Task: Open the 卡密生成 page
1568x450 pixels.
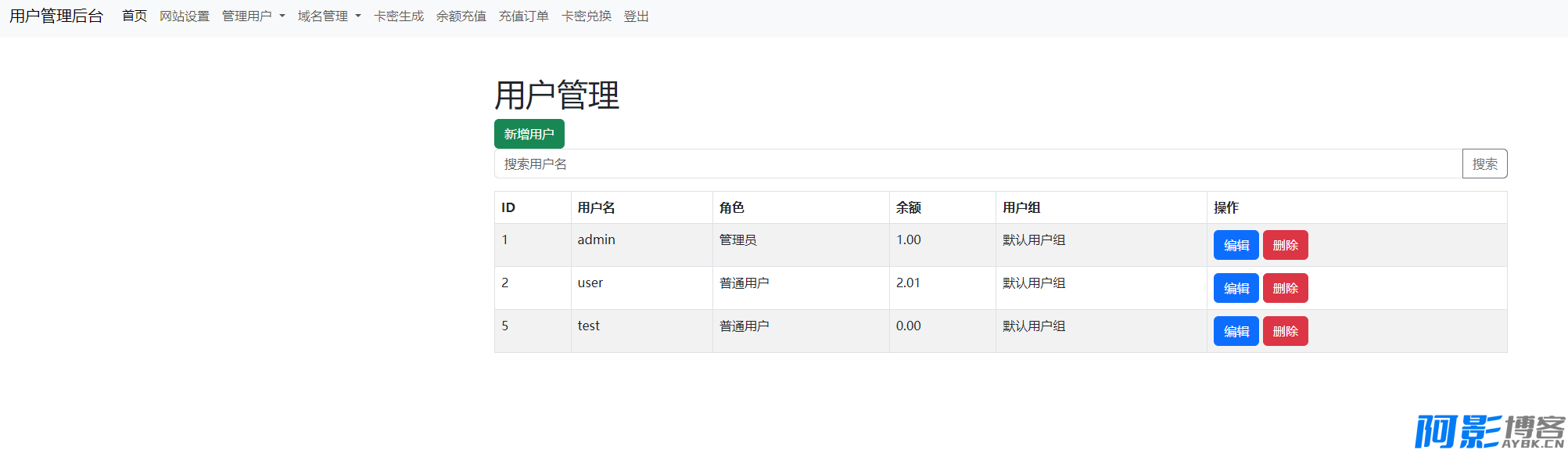Action: tap(399, 16)
